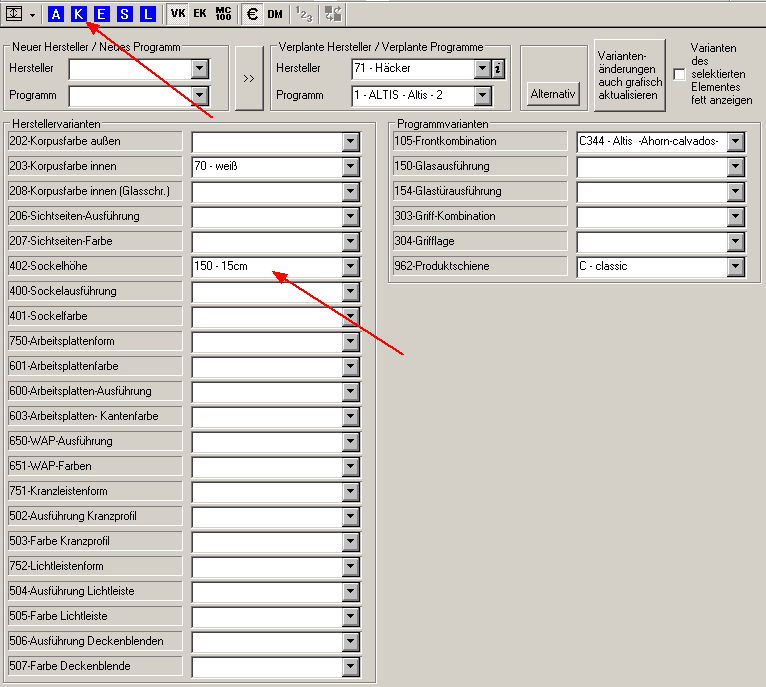Click the 203-Korpusfarbe innen field

point(266,166)
